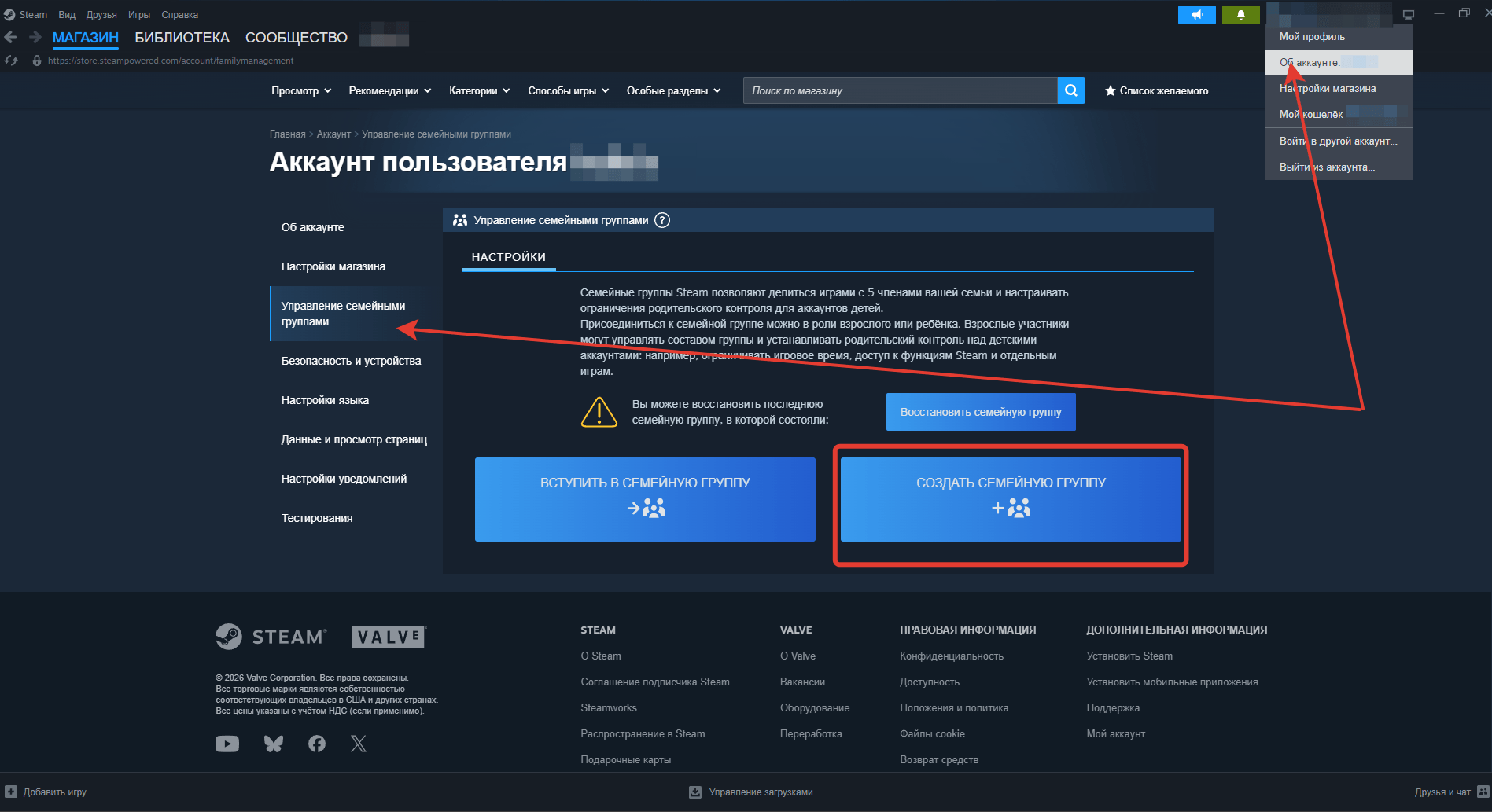The width and height of the screenshot is (1492, 812).
Task: Click Восстановить семейную группу button
Action: [x=981, y=412]
